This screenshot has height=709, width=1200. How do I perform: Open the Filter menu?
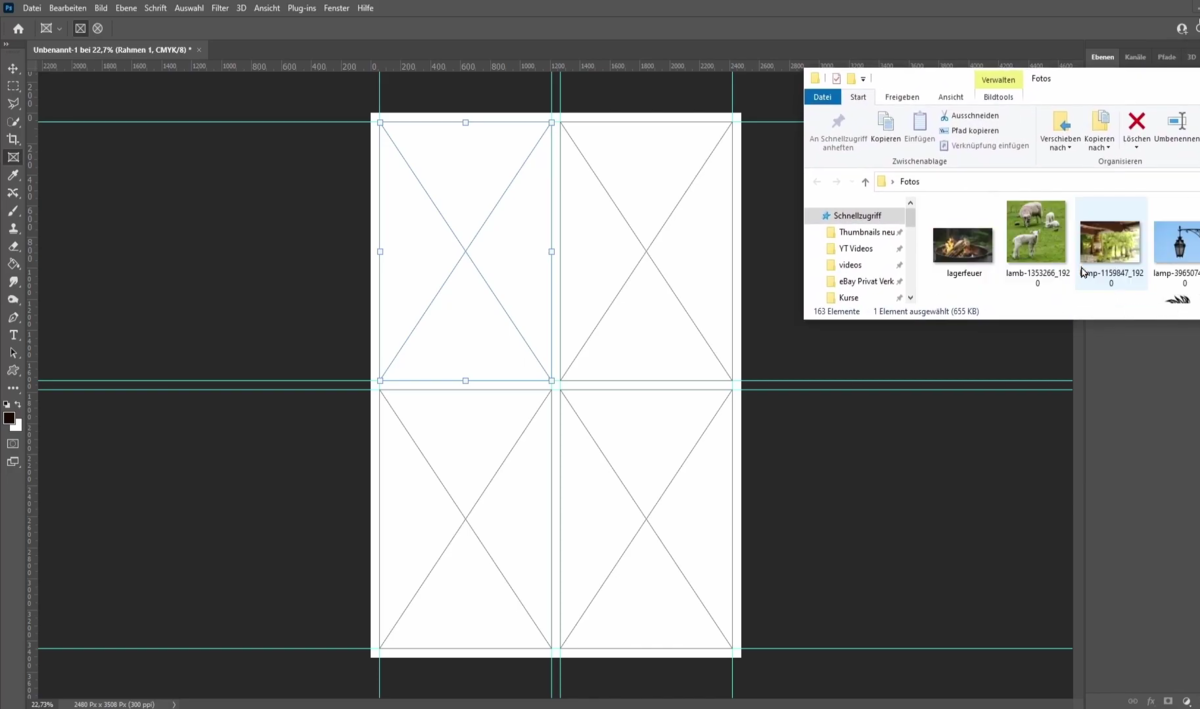pos(220,8)
